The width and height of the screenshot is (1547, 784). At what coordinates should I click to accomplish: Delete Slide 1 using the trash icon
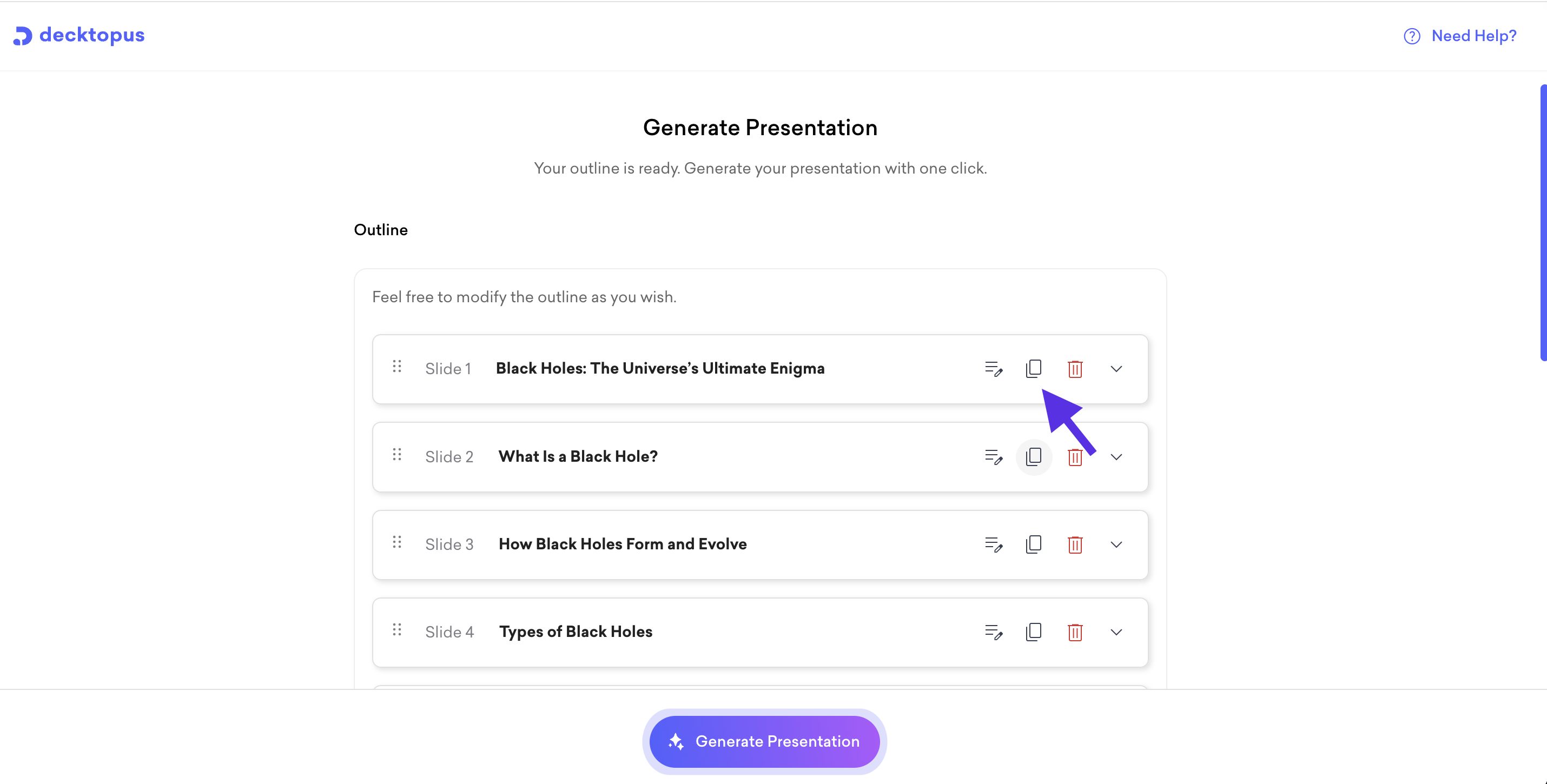1074,369
